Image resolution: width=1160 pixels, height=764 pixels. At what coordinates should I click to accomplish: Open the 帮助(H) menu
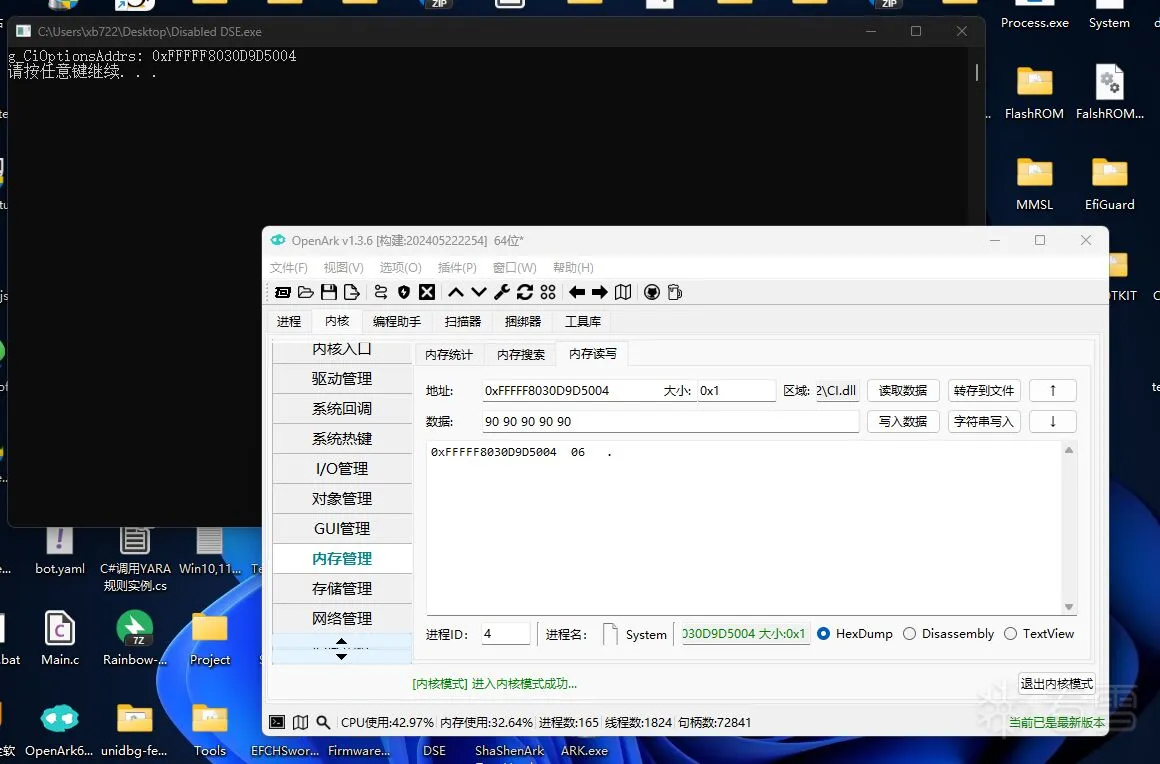pyautogui.click(x=573, y=267)
